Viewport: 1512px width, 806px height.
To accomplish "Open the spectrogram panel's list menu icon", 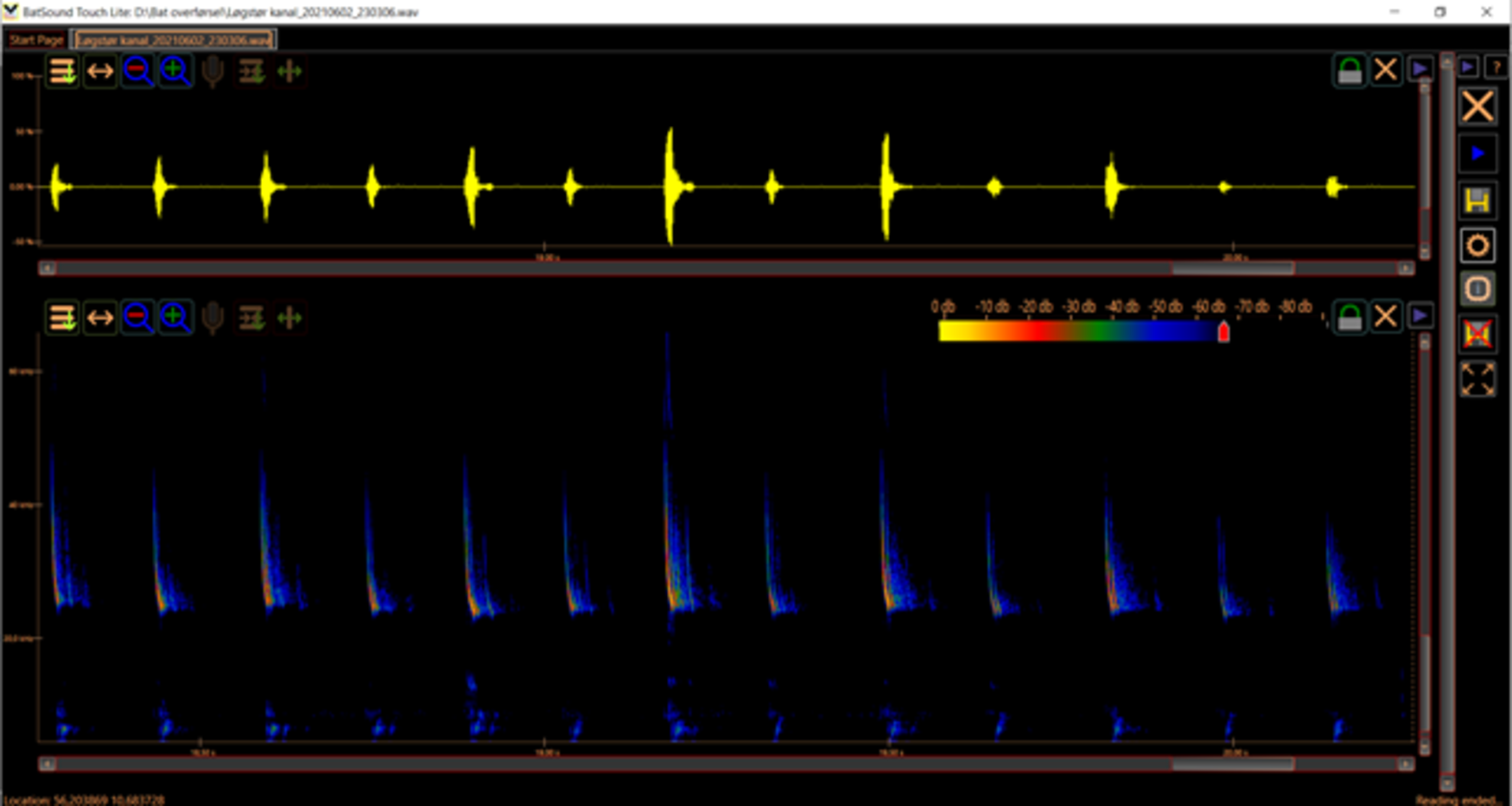I will (x=62, y=318).
